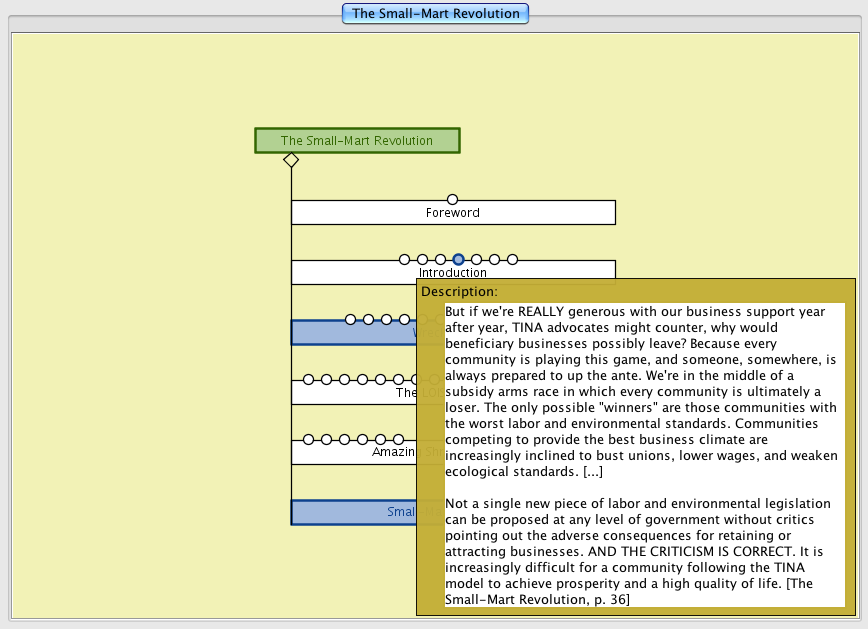
Task: Select the bottom blue Small chapter node
Action: [352, 512]
